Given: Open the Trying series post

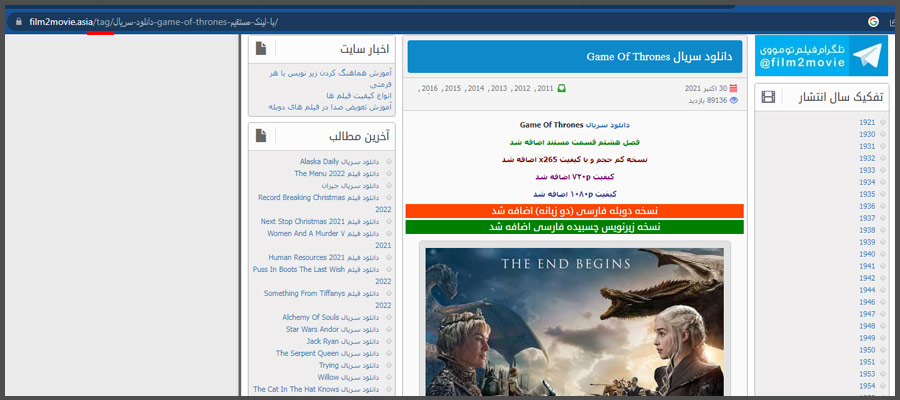Looking at the screenshot, I should pos(349,366).
